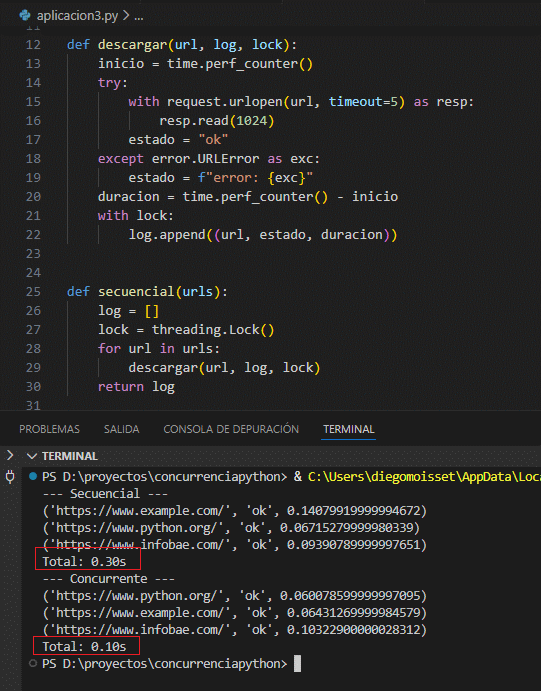Open https://www.infobae.com/ link in Concurrente output
541x691 pixels.
(140, 630)
